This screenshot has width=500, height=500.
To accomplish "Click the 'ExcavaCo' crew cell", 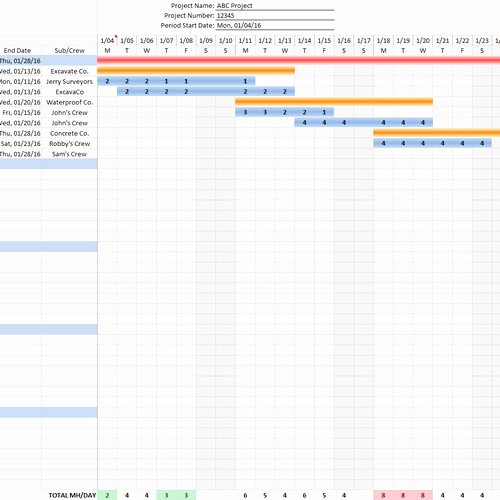I will click(69, 92).
